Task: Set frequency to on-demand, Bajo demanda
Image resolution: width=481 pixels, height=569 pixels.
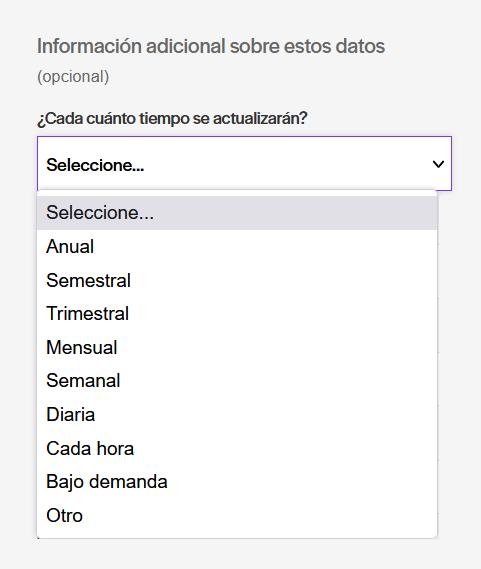Action: pos(237,482)
